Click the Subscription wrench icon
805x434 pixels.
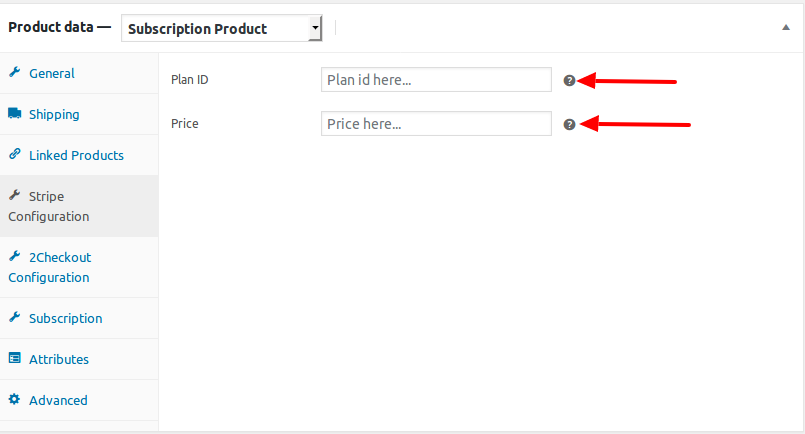point(15,317)
